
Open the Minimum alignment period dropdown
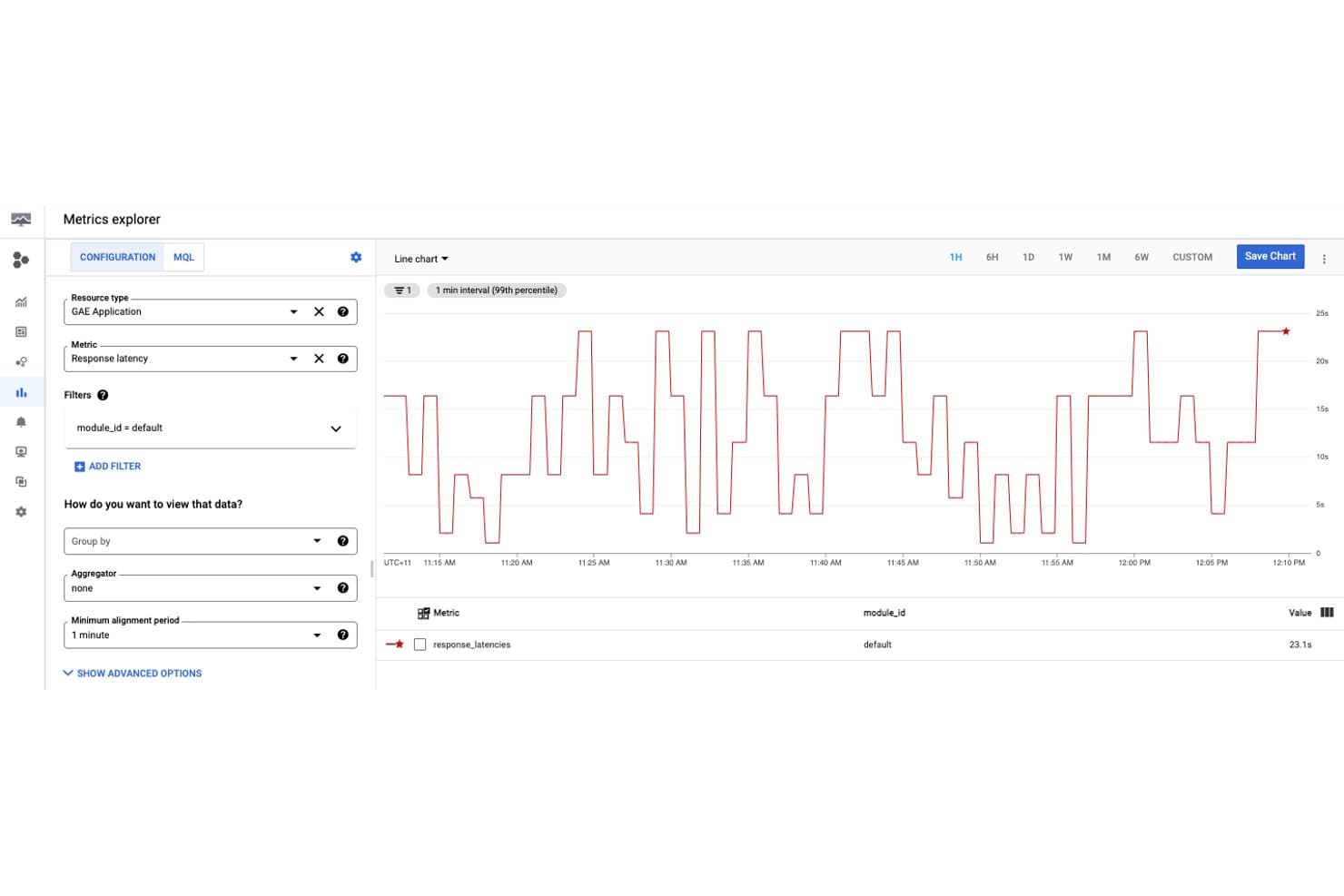pyautogui.click(x=317, y=635)
